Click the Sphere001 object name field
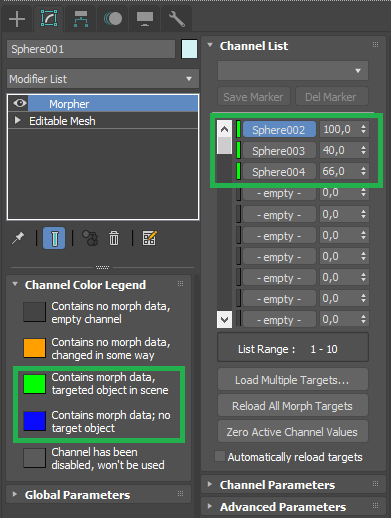The image size is (391, 518). tap(91, 49)
